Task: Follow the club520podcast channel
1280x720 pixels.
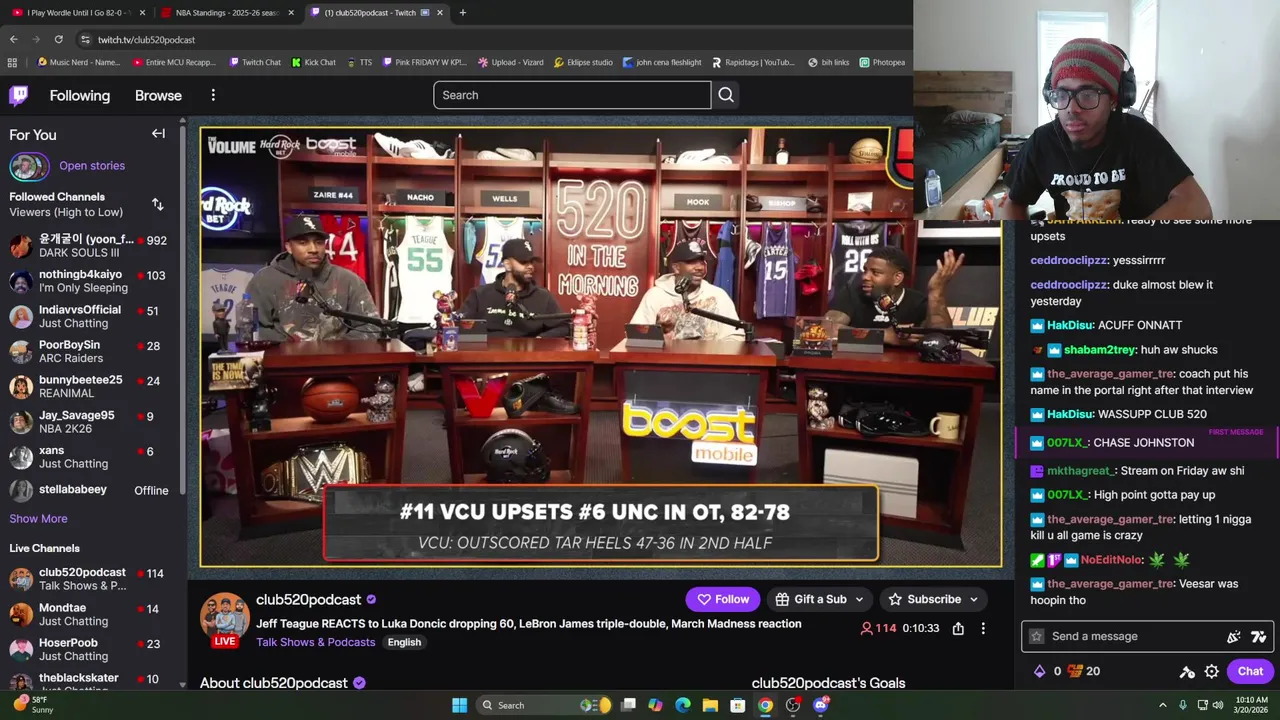Action: (723, 599)
